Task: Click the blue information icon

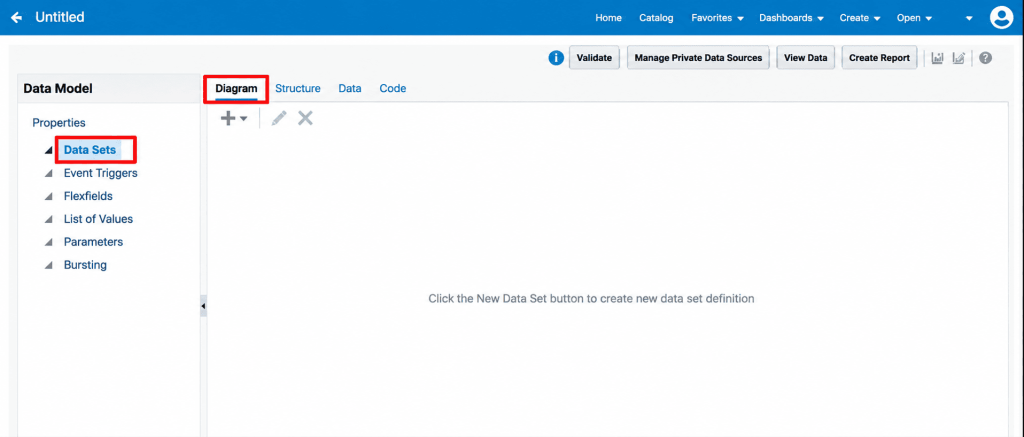Action: (556, 58)
